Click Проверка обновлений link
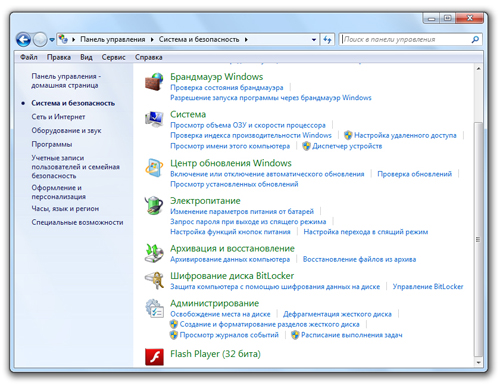 tap(414, 174)
